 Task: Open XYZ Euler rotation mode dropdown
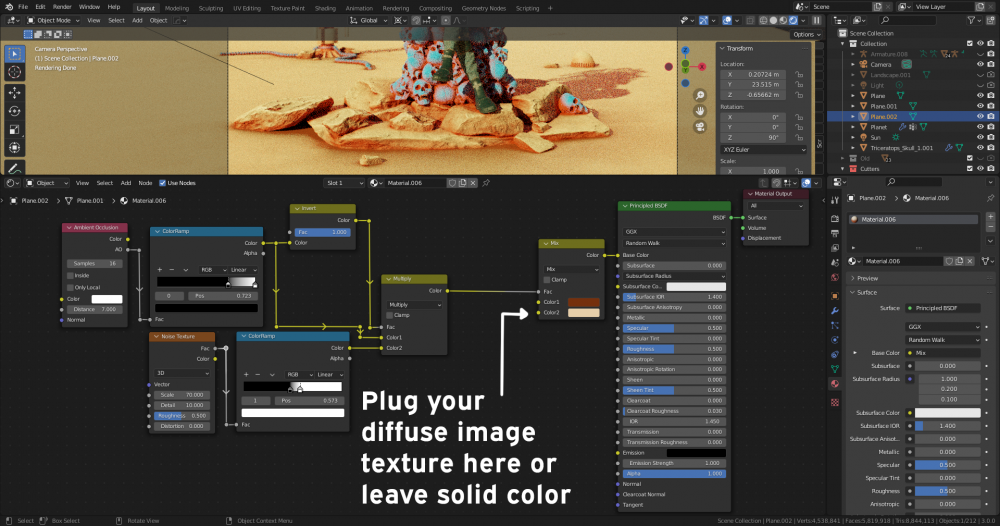(763, 150)
